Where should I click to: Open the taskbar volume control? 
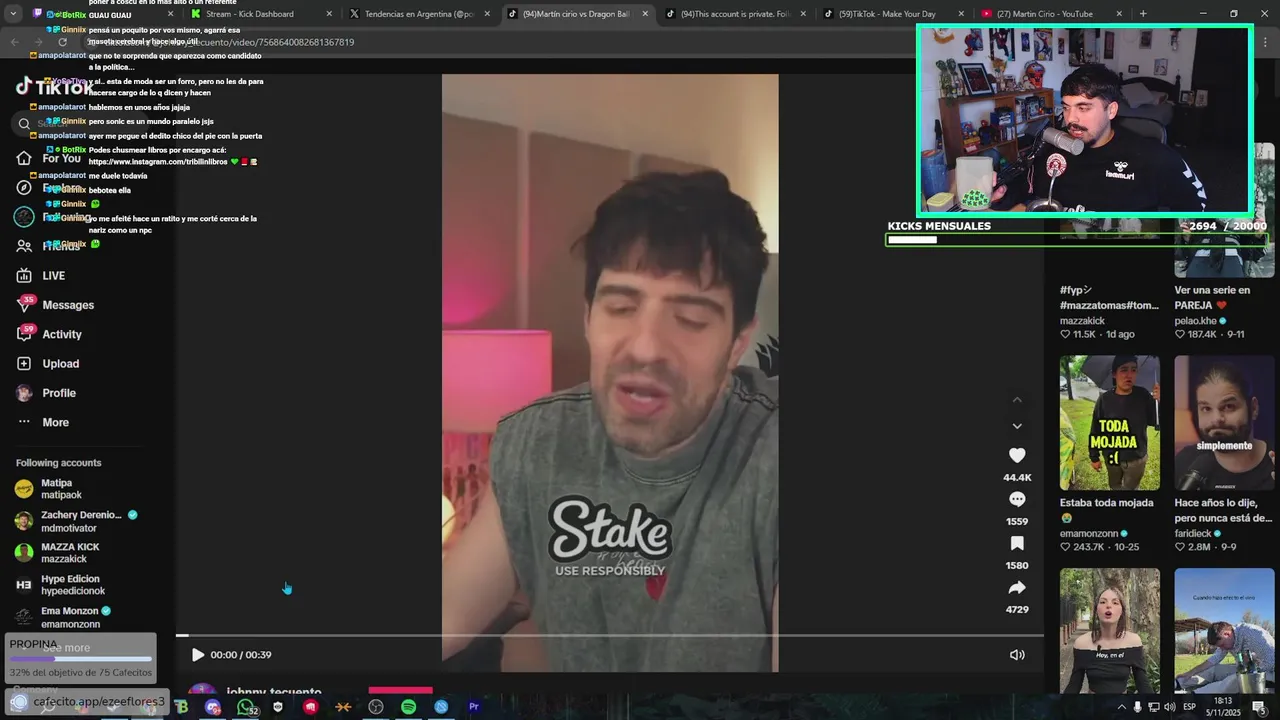1169,707
